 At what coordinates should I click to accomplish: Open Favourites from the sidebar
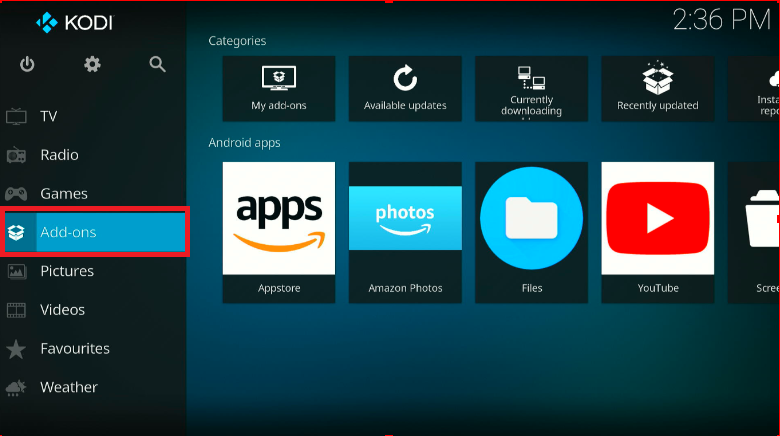tap(93, 348)
